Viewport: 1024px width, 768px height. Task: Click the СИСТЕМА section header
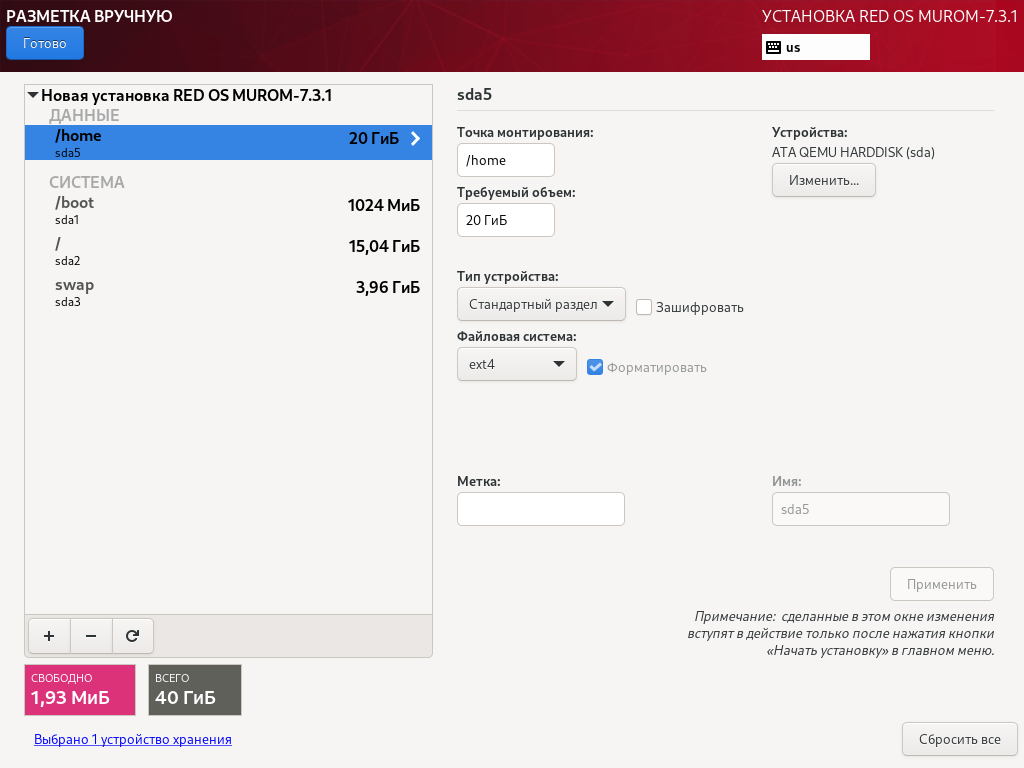tap(87, 182)
